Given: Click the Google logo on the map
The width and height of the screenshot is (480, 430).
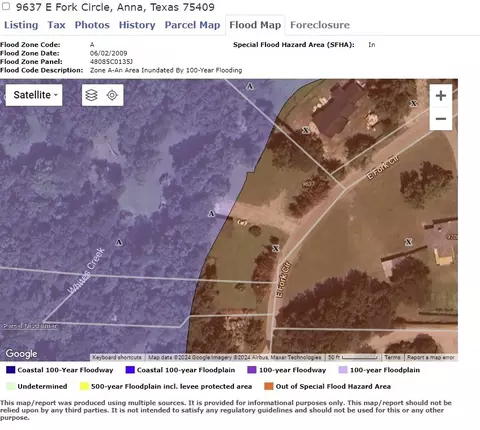Looking at the screenshot, I should [x=21, y=353].
